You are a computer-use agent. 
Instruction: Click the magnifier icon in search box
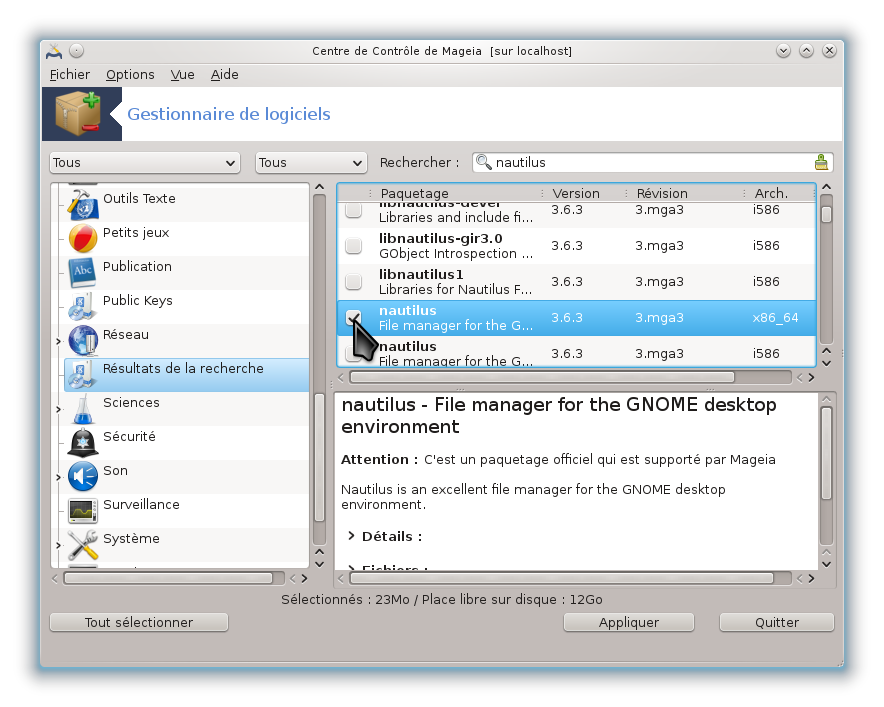(483, 162)
